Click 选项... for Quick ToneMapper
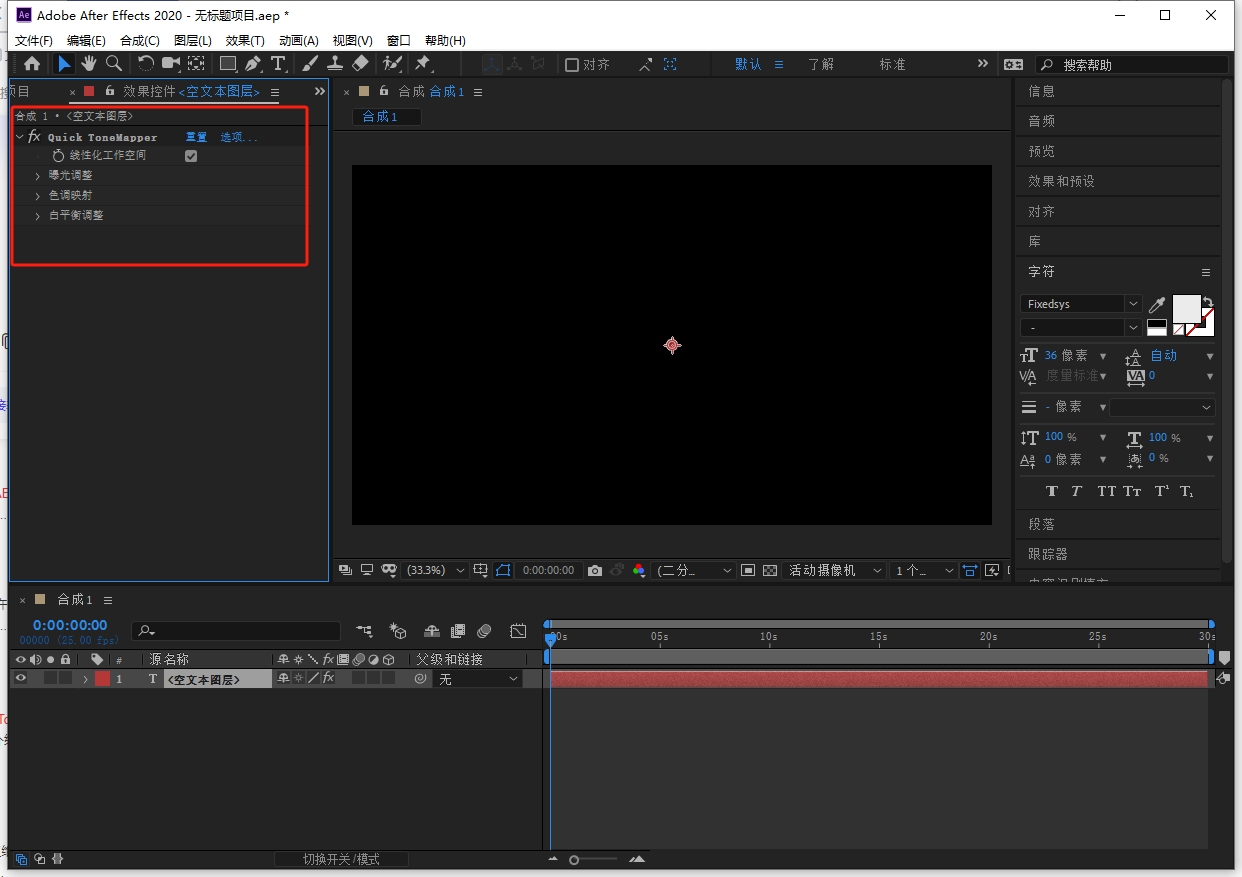The height and width of the screenshot is (877, 1242). (x=238, y=137)
